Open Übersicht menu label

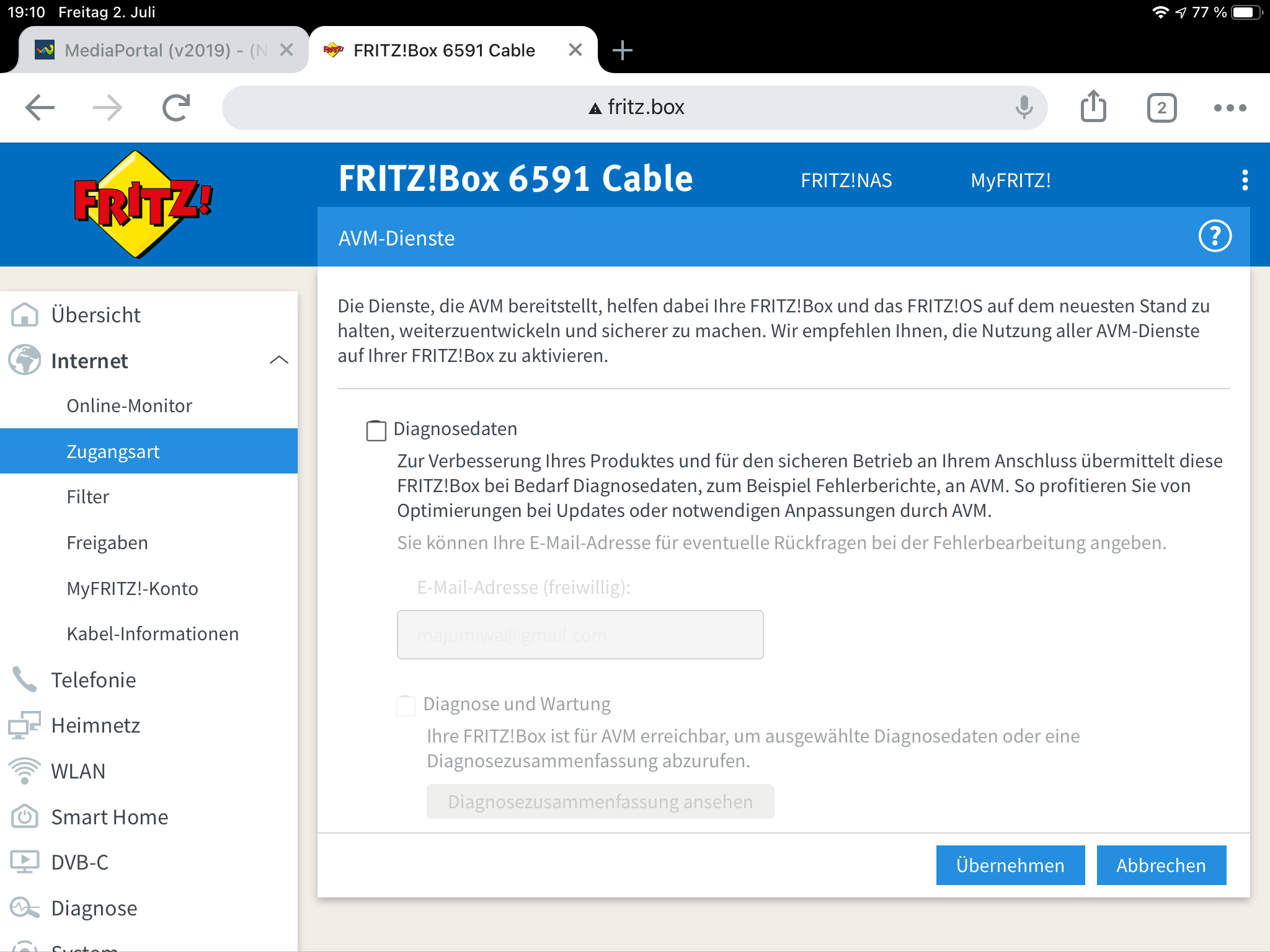click(x=95, y=315)
